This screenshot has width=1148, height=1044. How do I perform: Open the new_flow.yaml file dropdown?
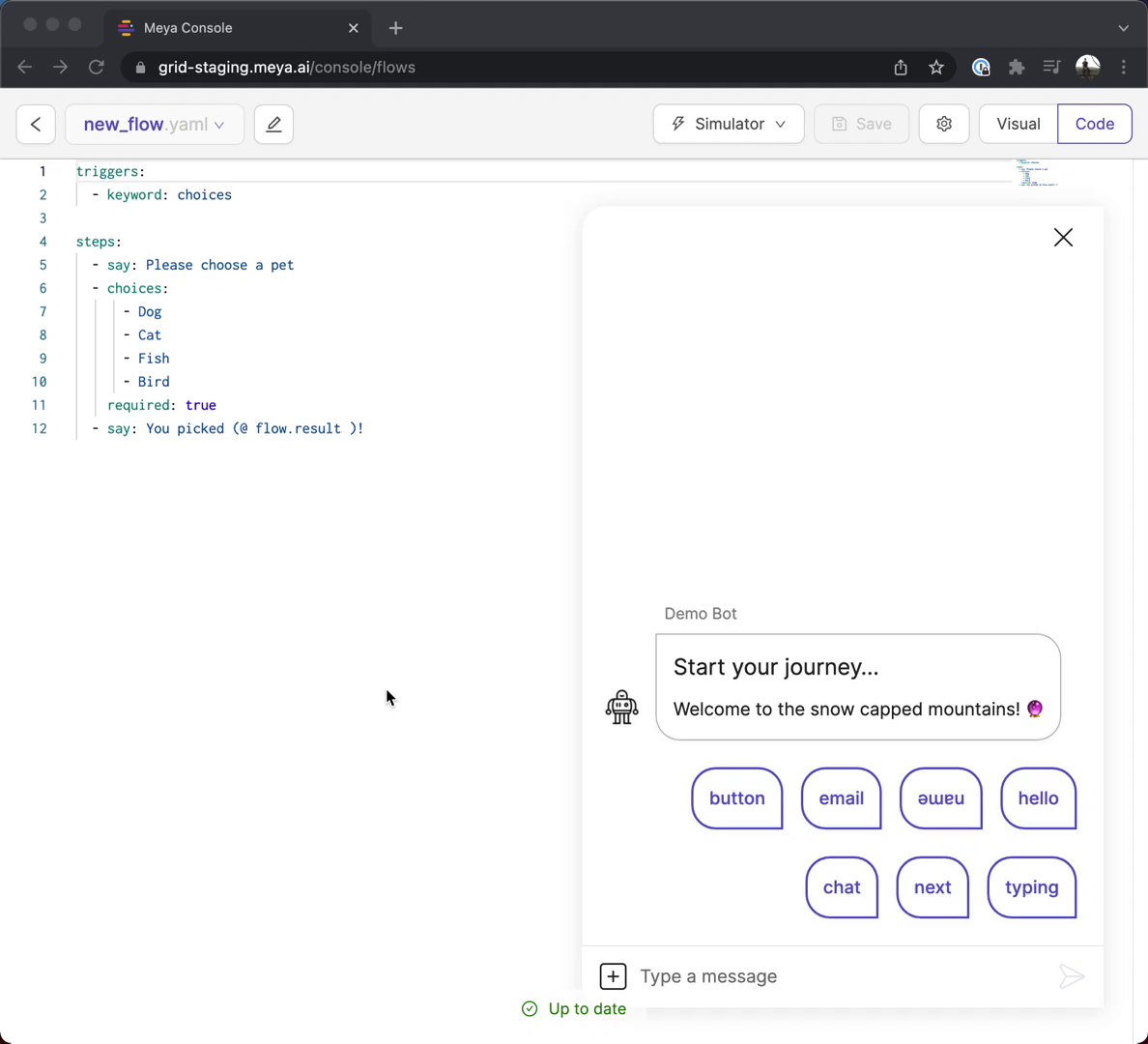point(155,124)
